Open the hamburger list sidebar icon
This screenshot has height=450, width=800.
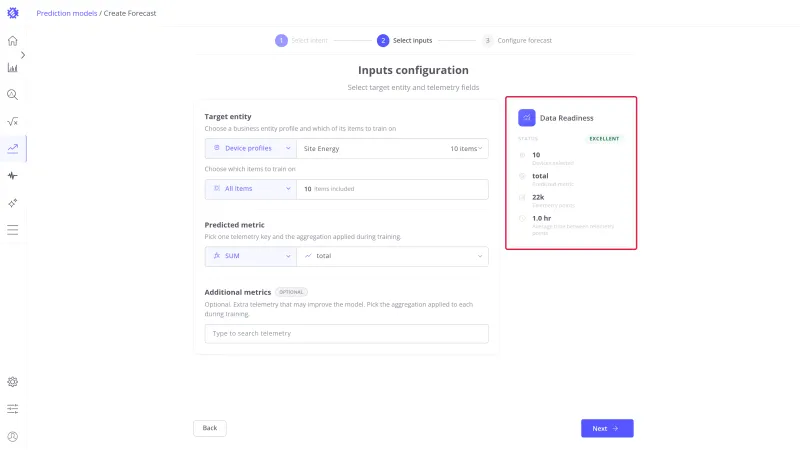[13, 230]
